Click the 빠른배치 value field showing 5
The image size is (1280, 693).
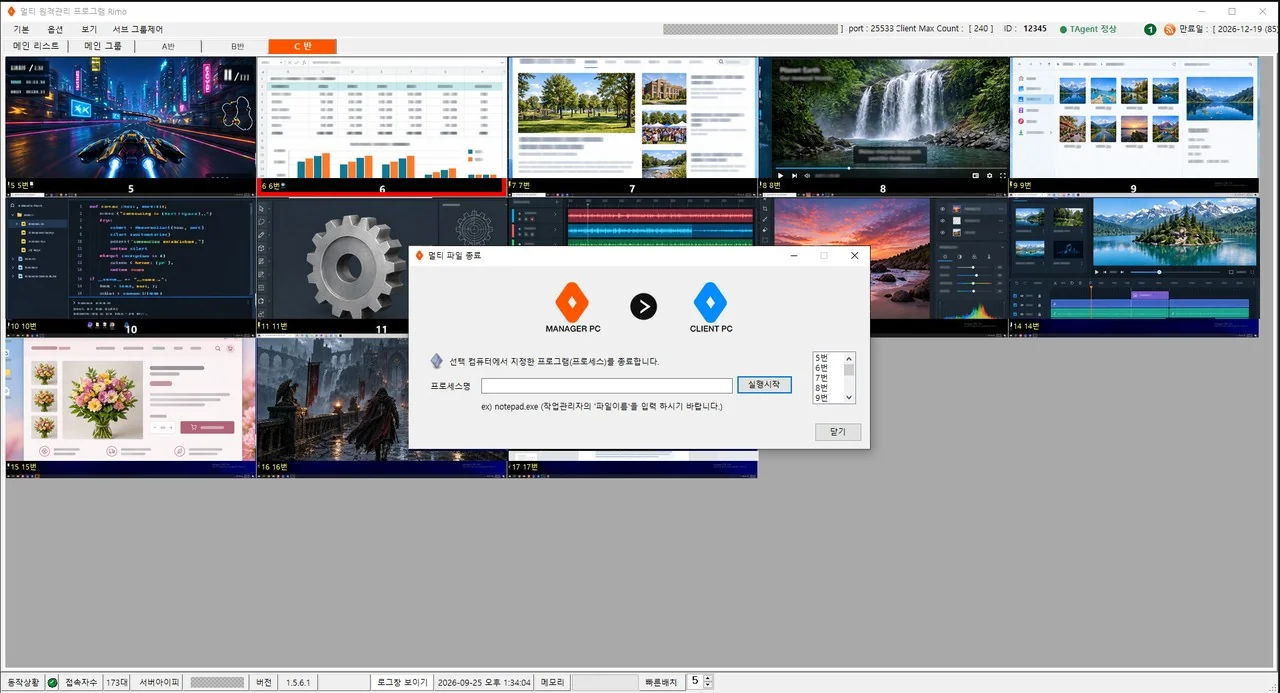pyautogui.click(x=695, y=682)
